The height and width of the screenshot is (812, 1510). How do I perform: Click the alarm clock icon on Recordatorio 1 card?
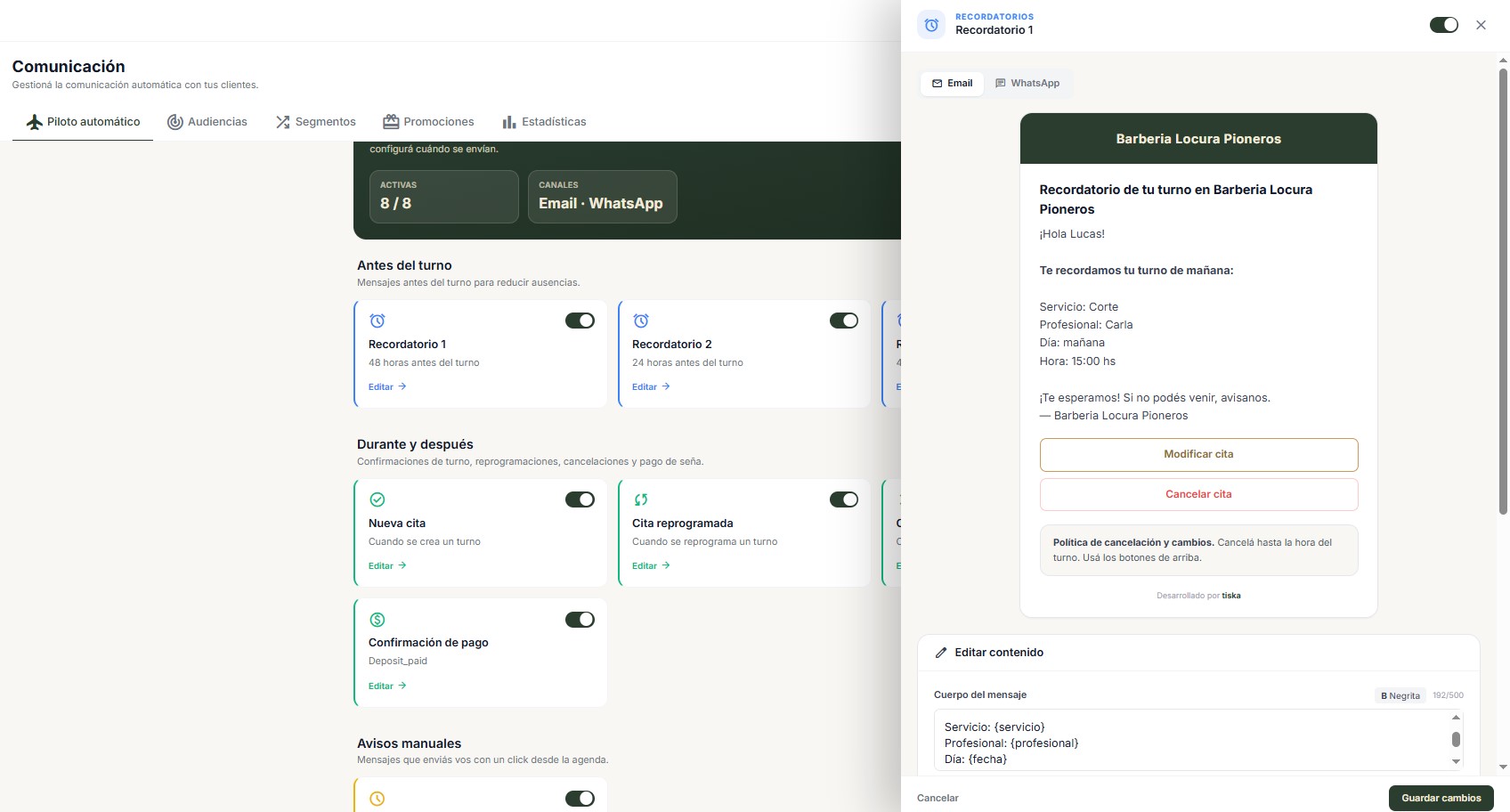pos(377,321)
